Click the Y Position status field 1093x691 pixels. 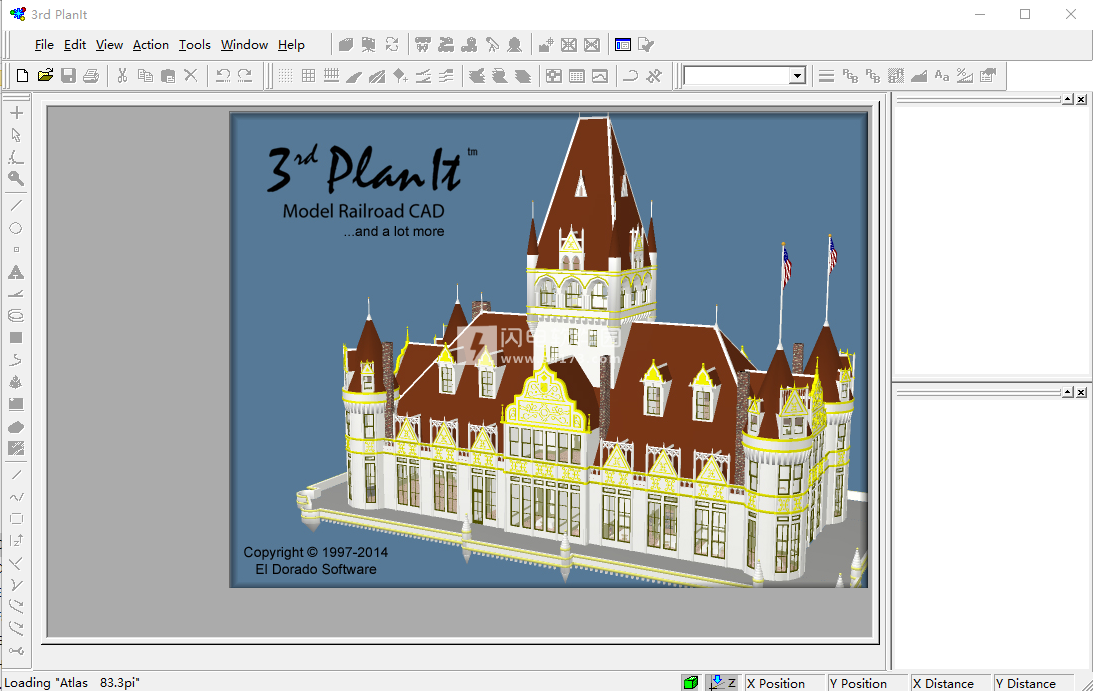click(x=867, y=683)
